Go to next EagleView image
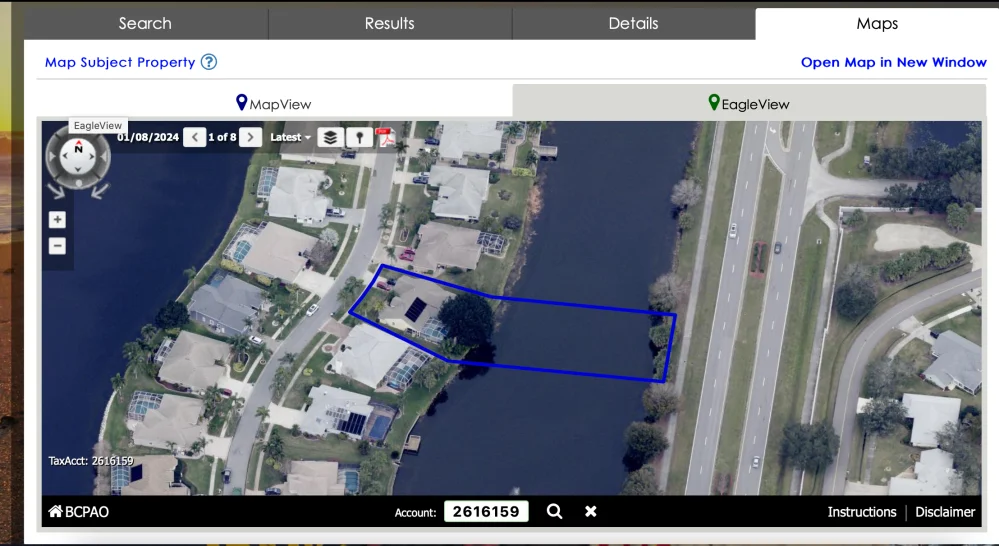999x546 pixels. point(250,137)
